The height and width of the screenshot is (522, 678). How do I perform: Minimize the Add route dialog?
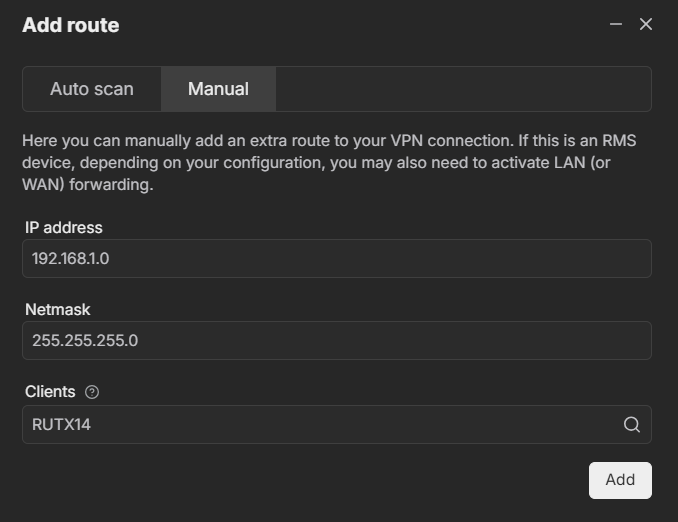616,24
